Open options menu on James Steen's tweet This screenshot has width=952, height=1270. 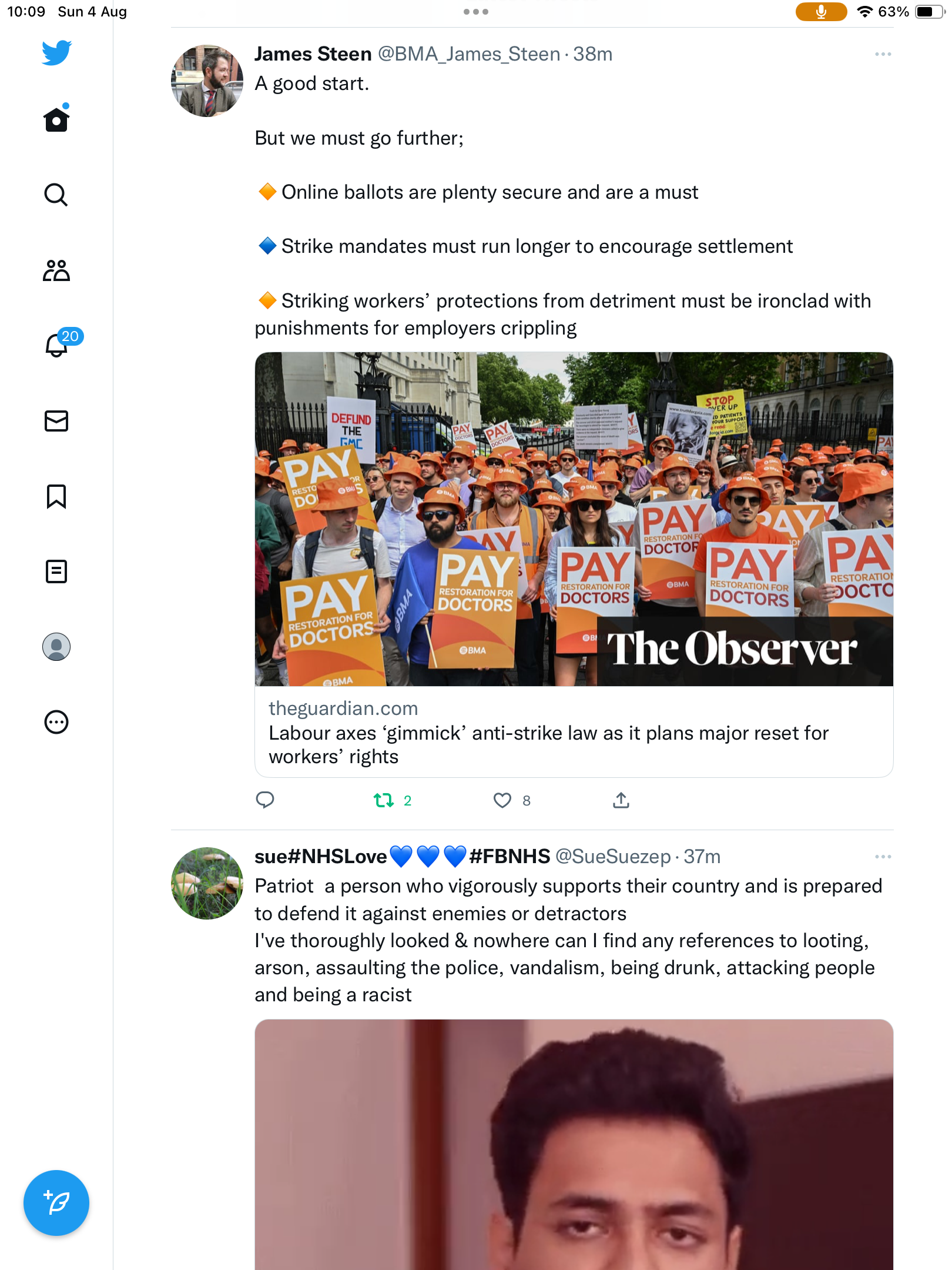pyautogui.click(x=883, y=54)
